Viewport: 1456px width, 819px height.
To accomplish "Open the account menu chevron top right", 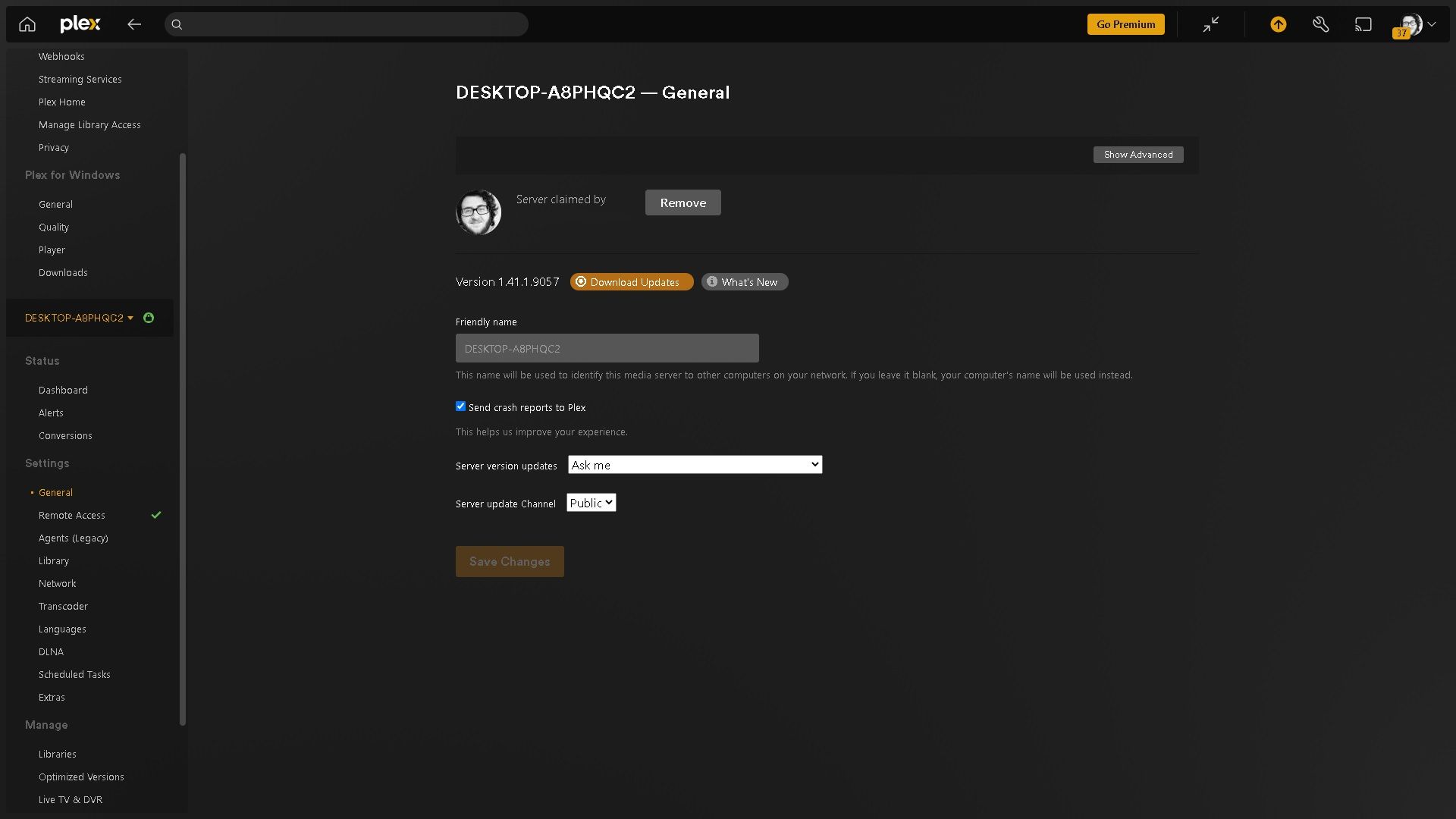I will (x=1432, y=24).
